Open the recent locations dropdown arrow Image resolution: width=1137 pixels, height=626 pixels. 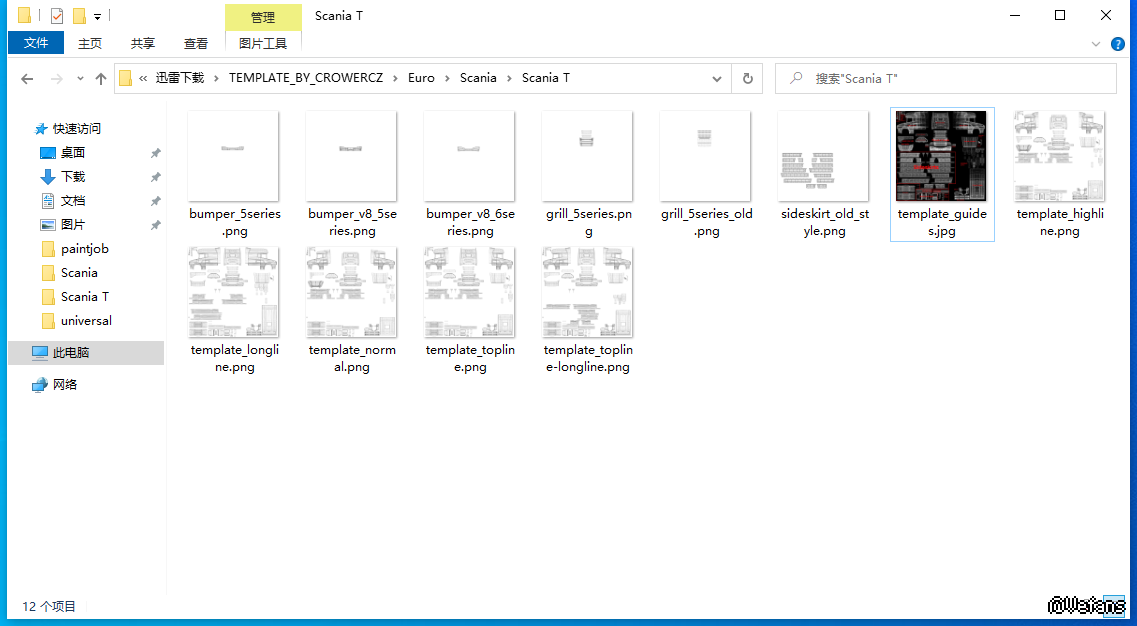(x=78, y=79)
